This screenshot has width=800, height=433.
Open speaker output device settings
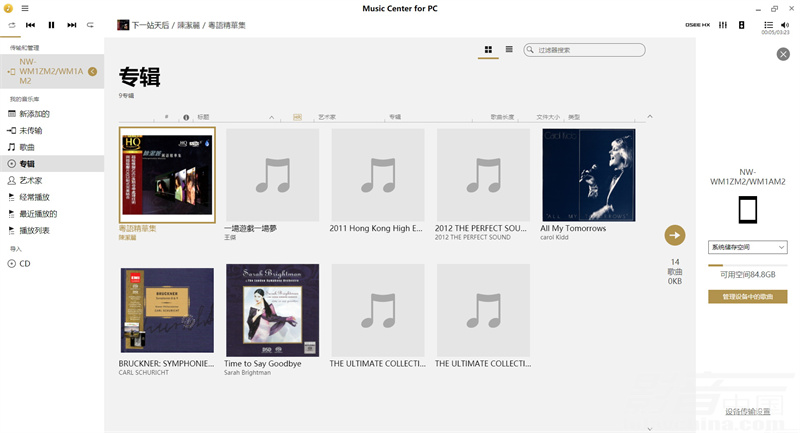[x=741, y=24]
